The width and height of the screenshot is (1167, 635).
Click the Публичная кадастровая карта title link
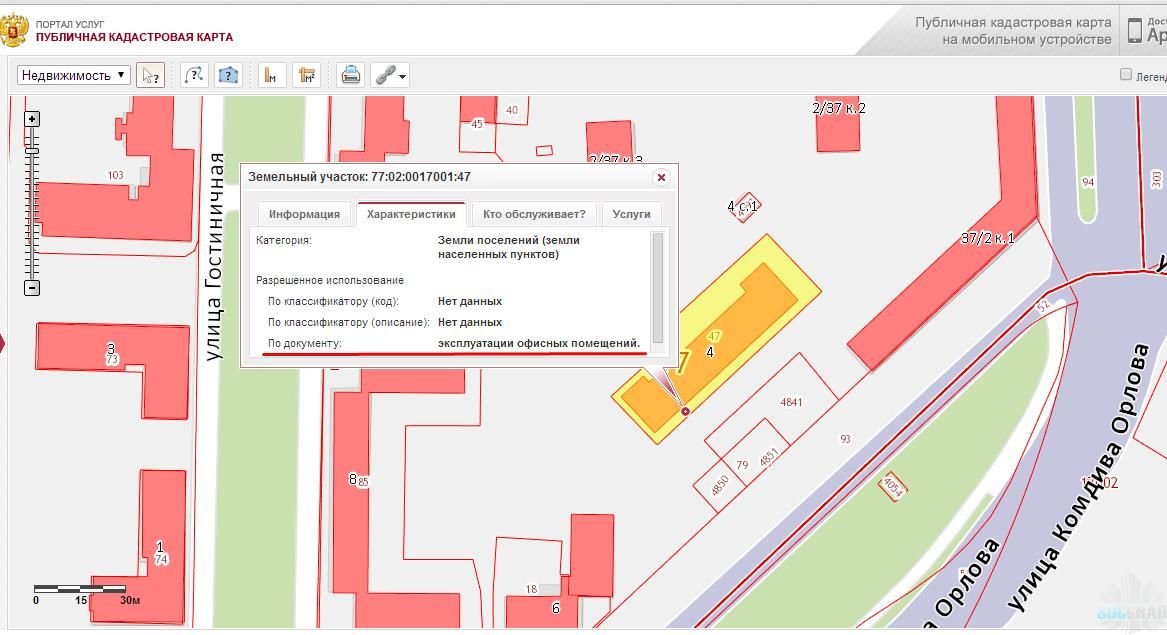coord(134,37)
